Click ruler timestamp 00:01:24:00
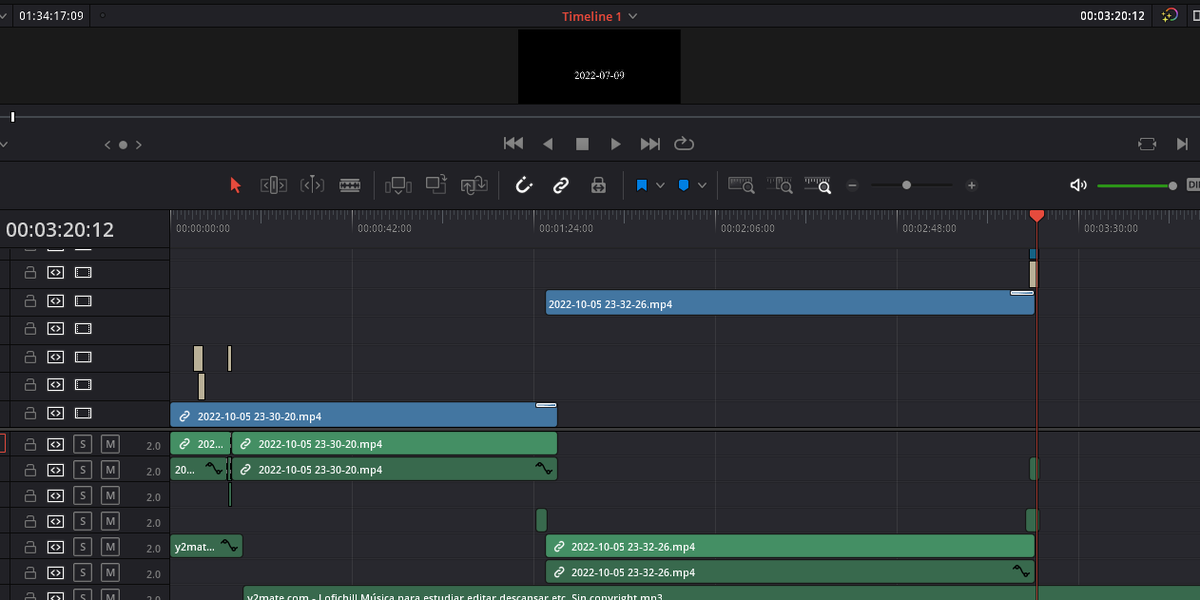 (566, 228)
